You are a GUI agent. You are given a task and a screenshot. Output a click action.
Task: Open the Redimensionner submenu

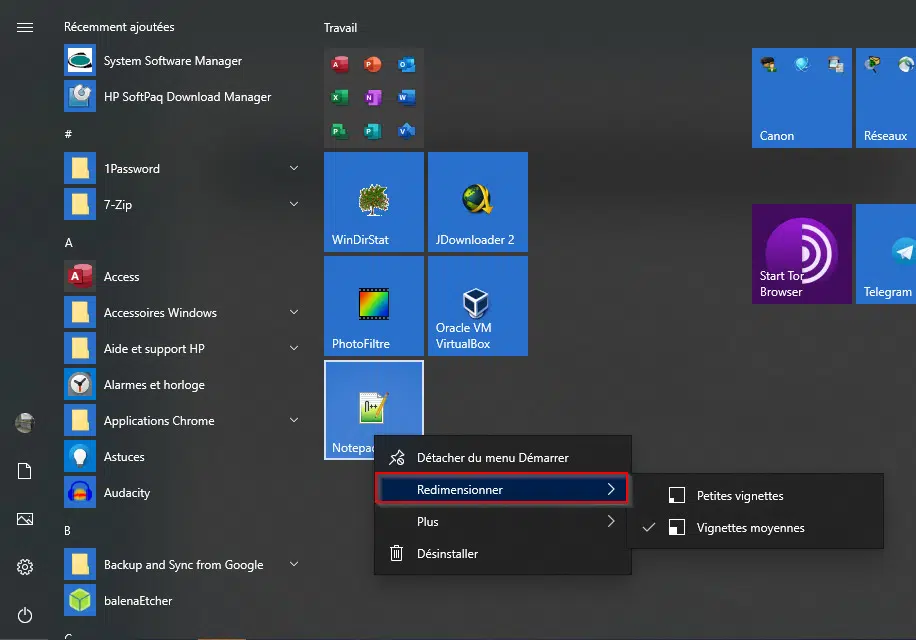pos(502,489)
